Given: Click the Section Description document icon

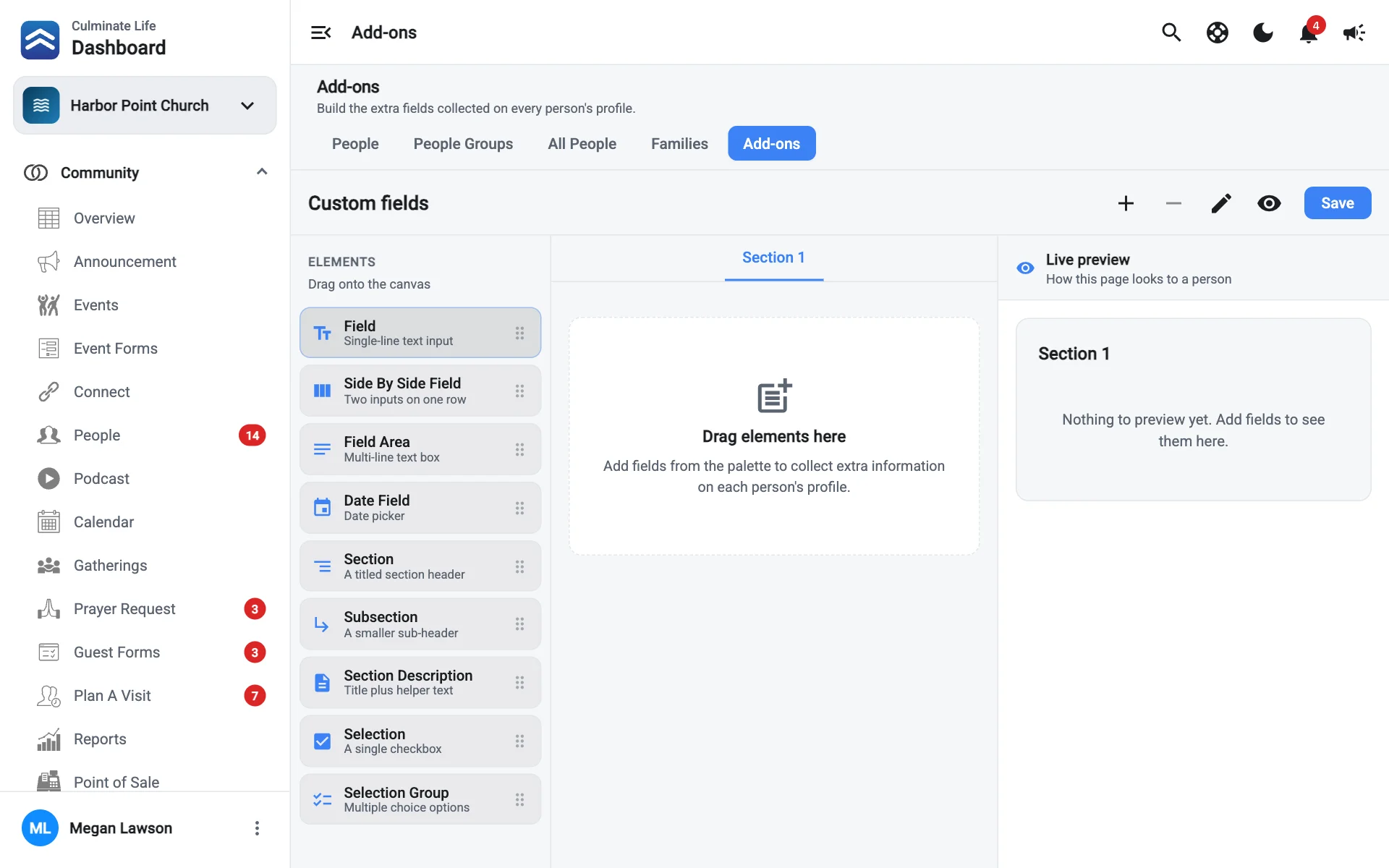Looking at the screenshot, I should point(322,683).
